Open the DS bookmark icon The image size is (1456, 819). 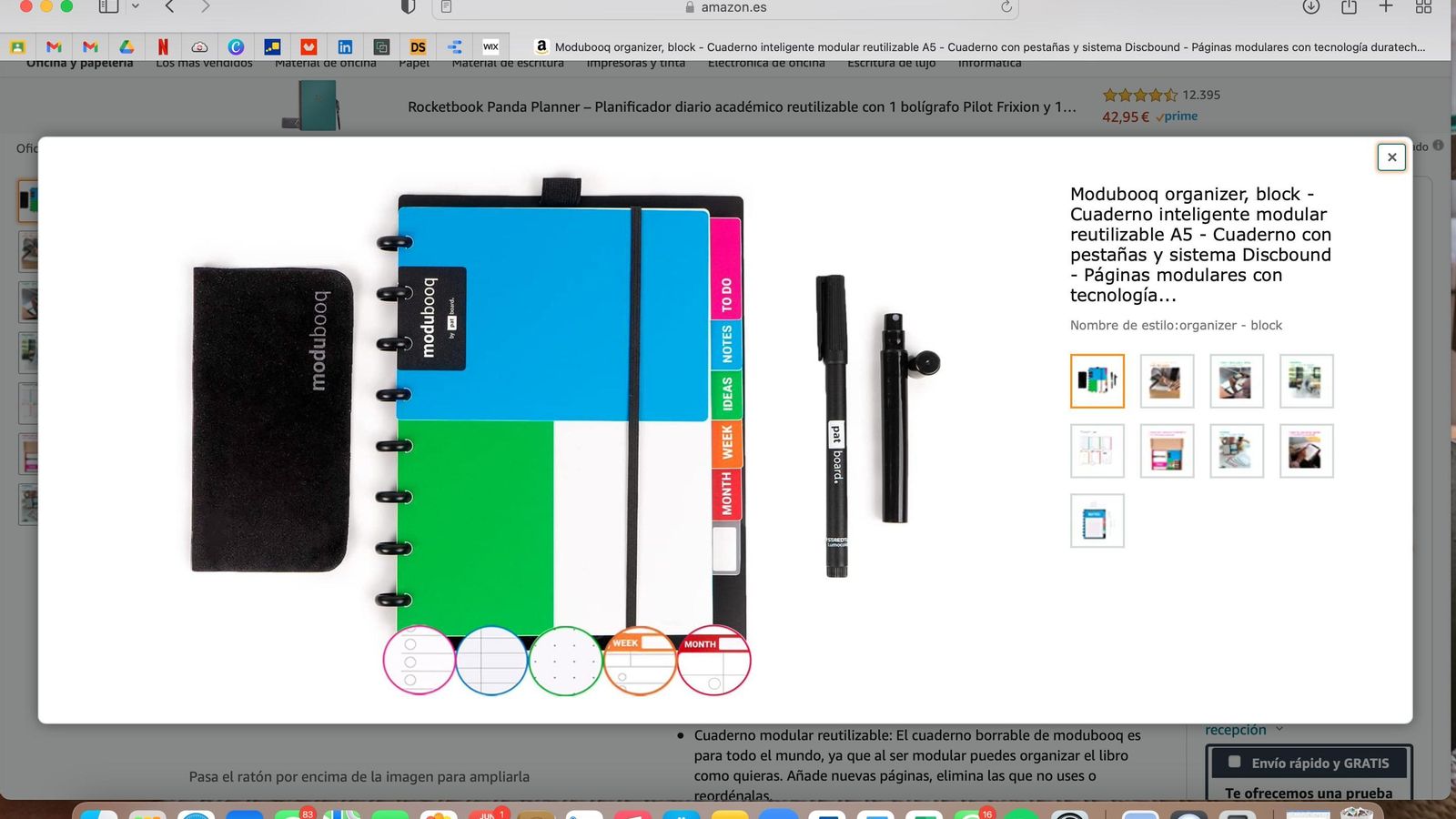click(418, 46)
